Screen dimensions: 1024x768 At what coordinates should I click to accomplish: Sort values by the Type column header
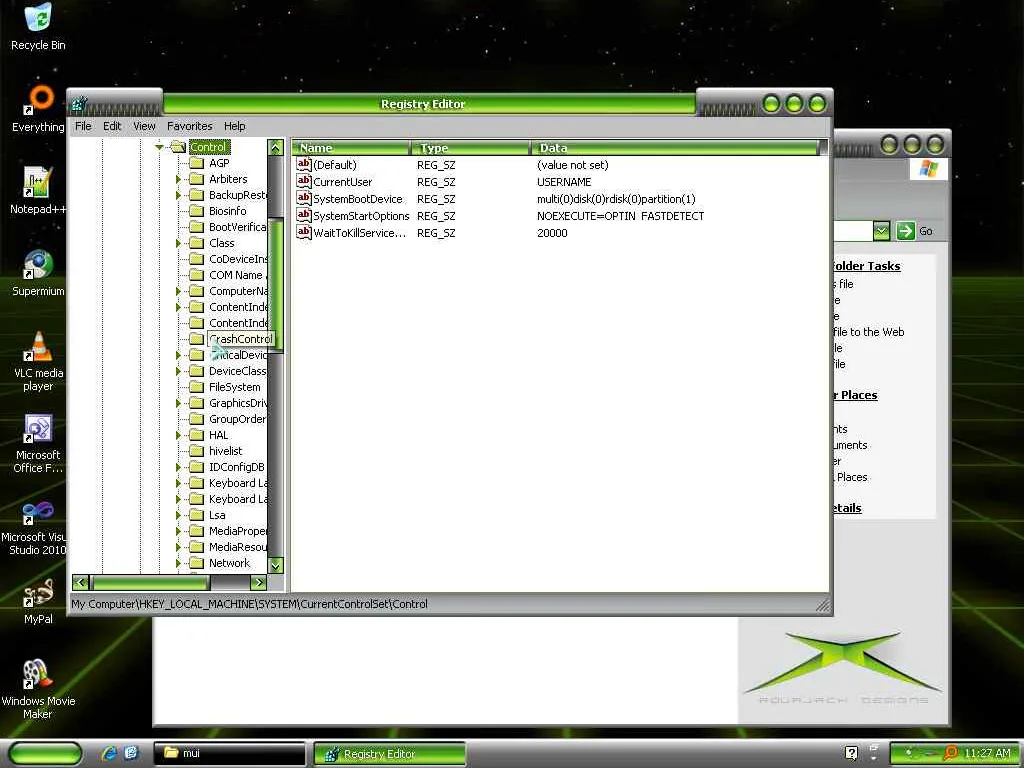coord(470,148)
